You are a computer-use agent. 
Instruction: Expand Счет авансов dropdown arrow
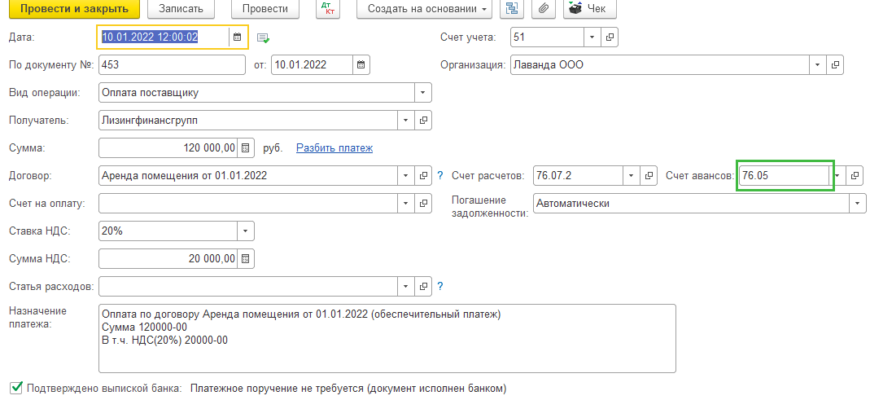click(838, 176)
